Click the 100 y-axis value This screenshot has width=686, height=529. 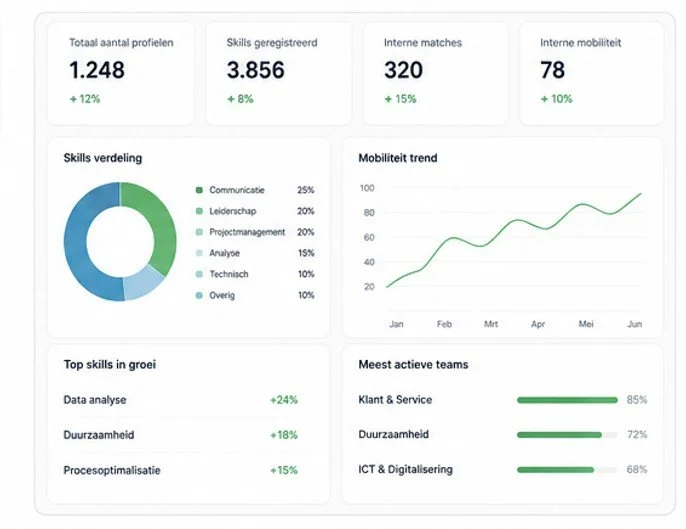point(367,188)
